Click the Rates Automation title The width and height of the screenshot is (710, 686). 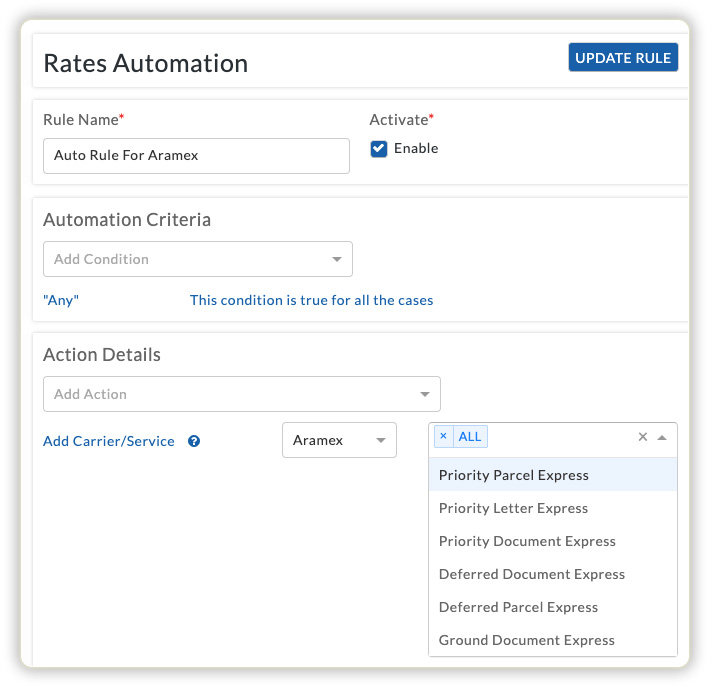click(146, 63)
